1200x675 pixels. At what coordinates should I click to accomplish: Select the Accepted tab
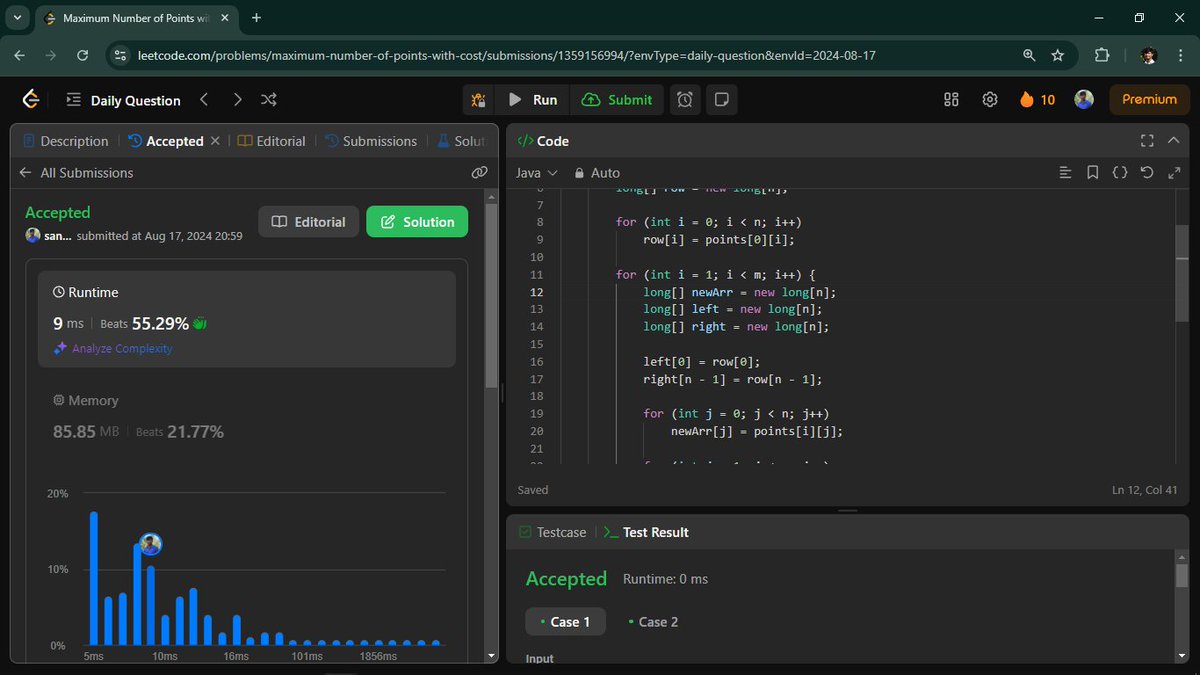pos(166,141)
